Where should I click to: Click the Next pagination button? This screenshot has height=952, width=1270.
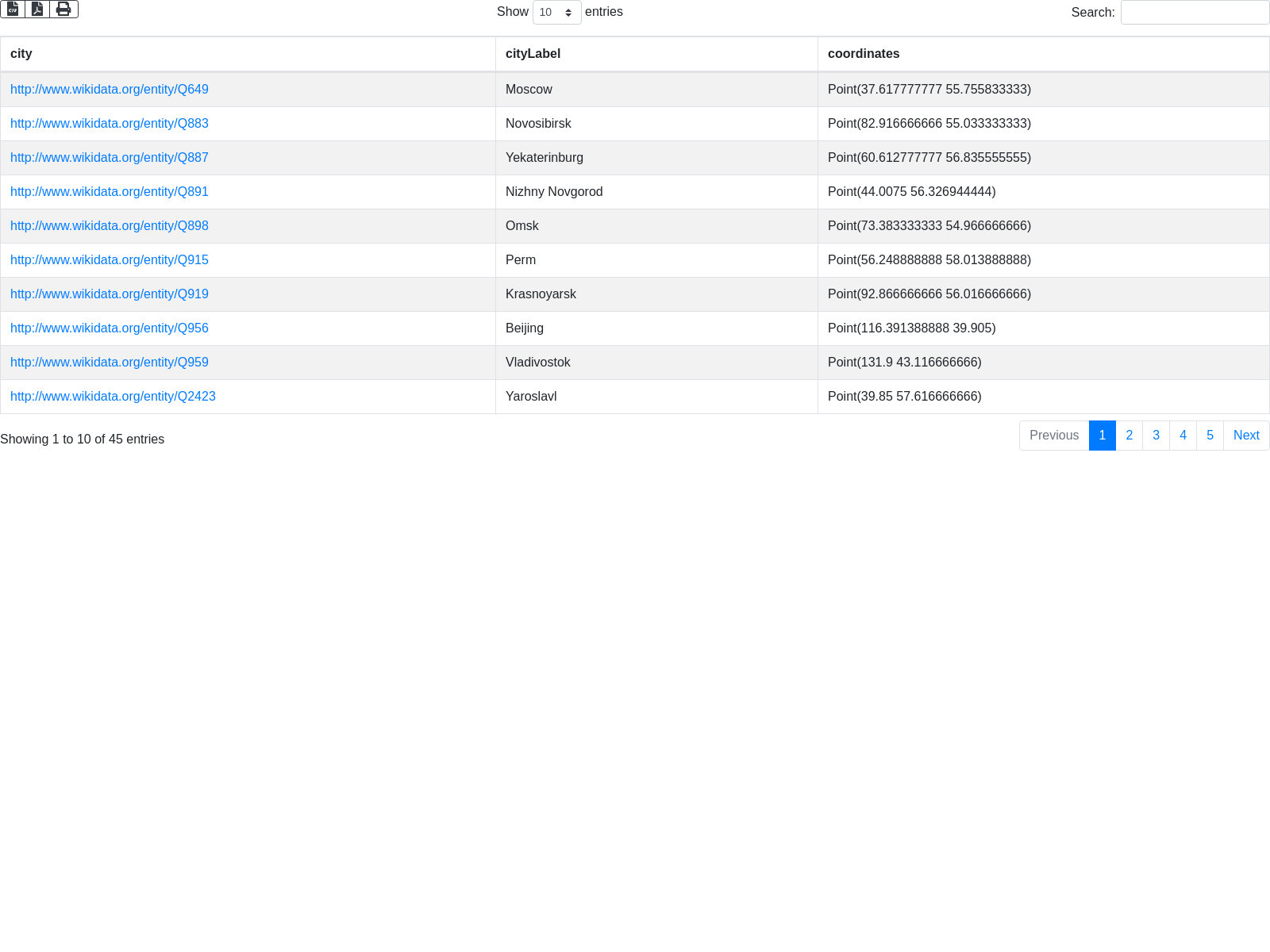tap(1246, 436)
